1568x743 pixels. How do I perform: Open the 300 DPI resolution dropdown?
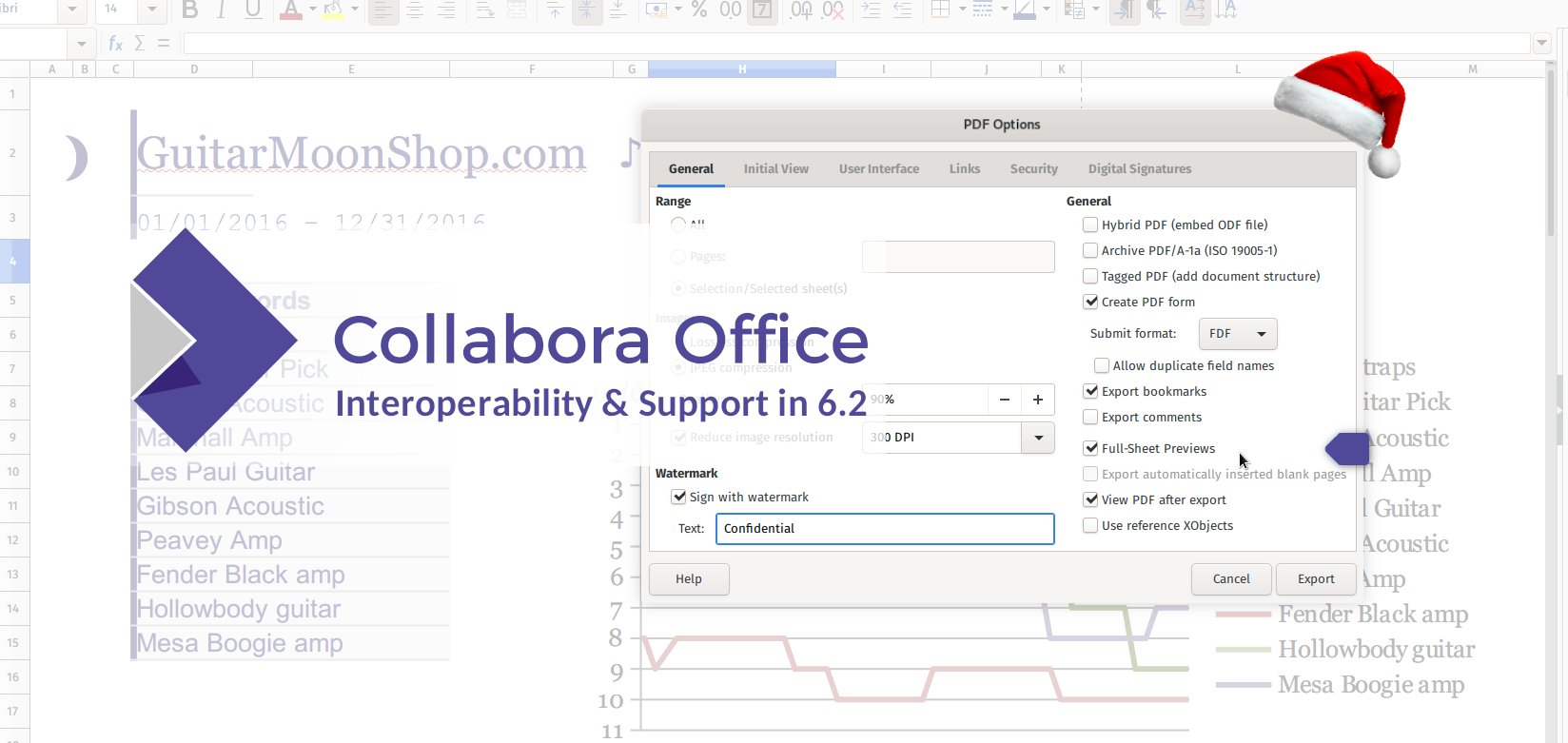pos(1038,438)
